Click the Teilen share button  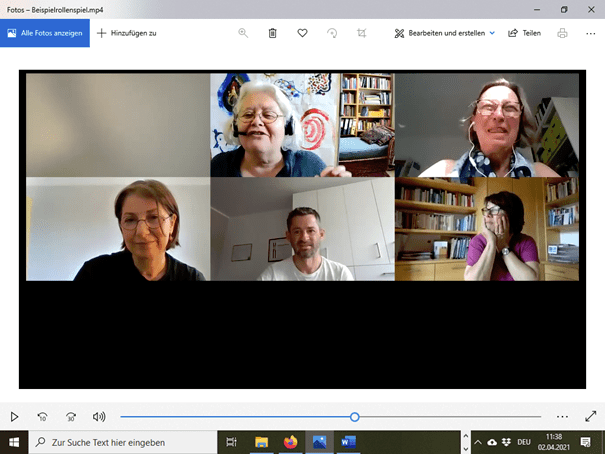pyautogui.click(x=525, y=33)
